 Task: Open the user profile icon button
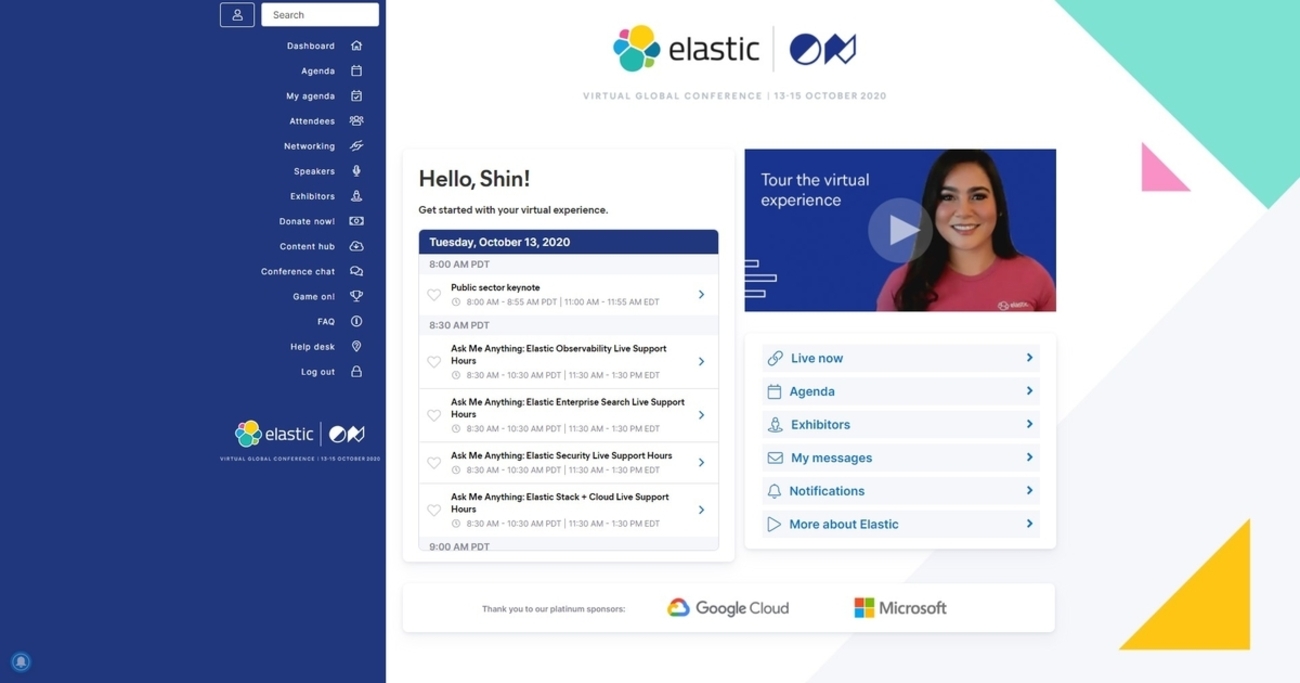click(237, 15)
